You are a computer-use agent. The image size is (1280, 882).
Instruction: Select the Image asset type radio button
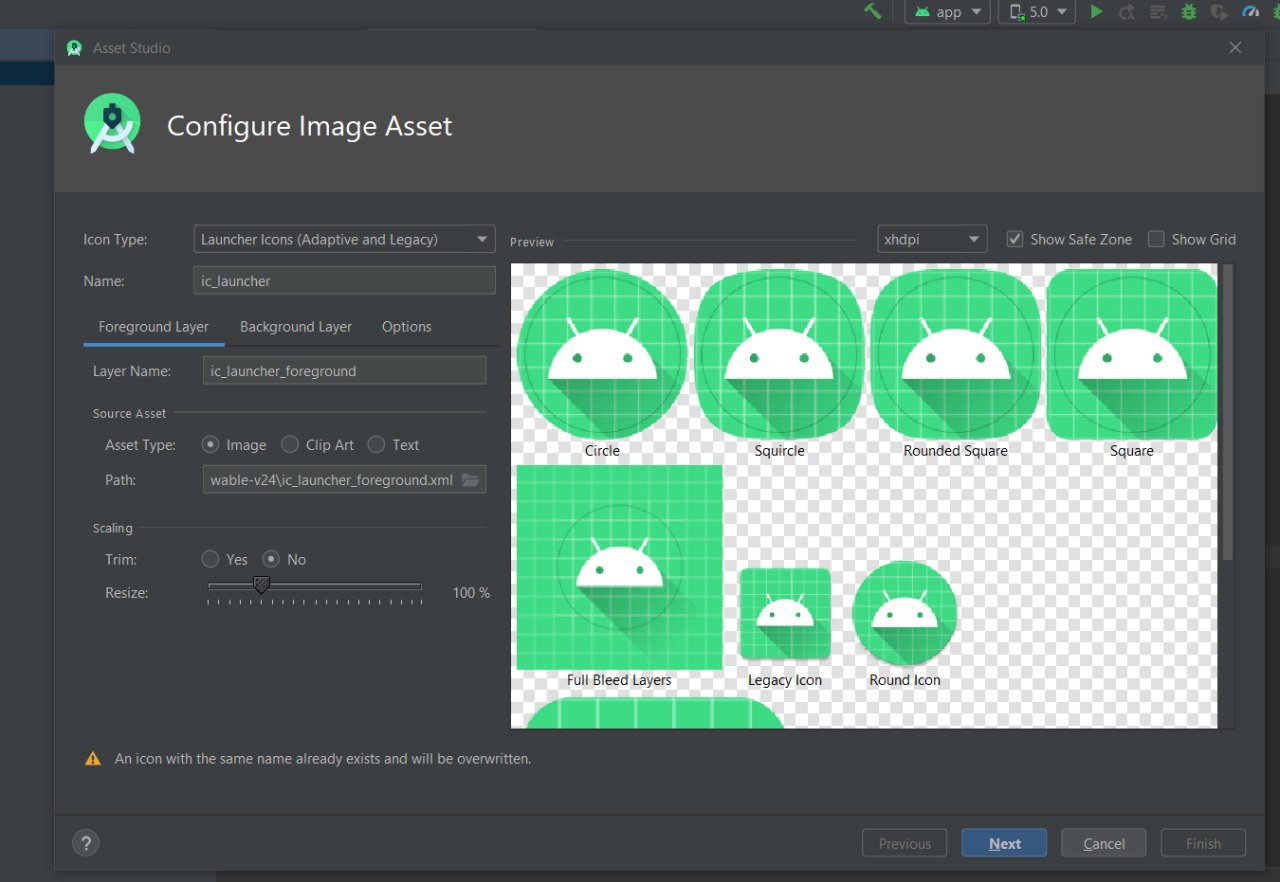[211, 445]
